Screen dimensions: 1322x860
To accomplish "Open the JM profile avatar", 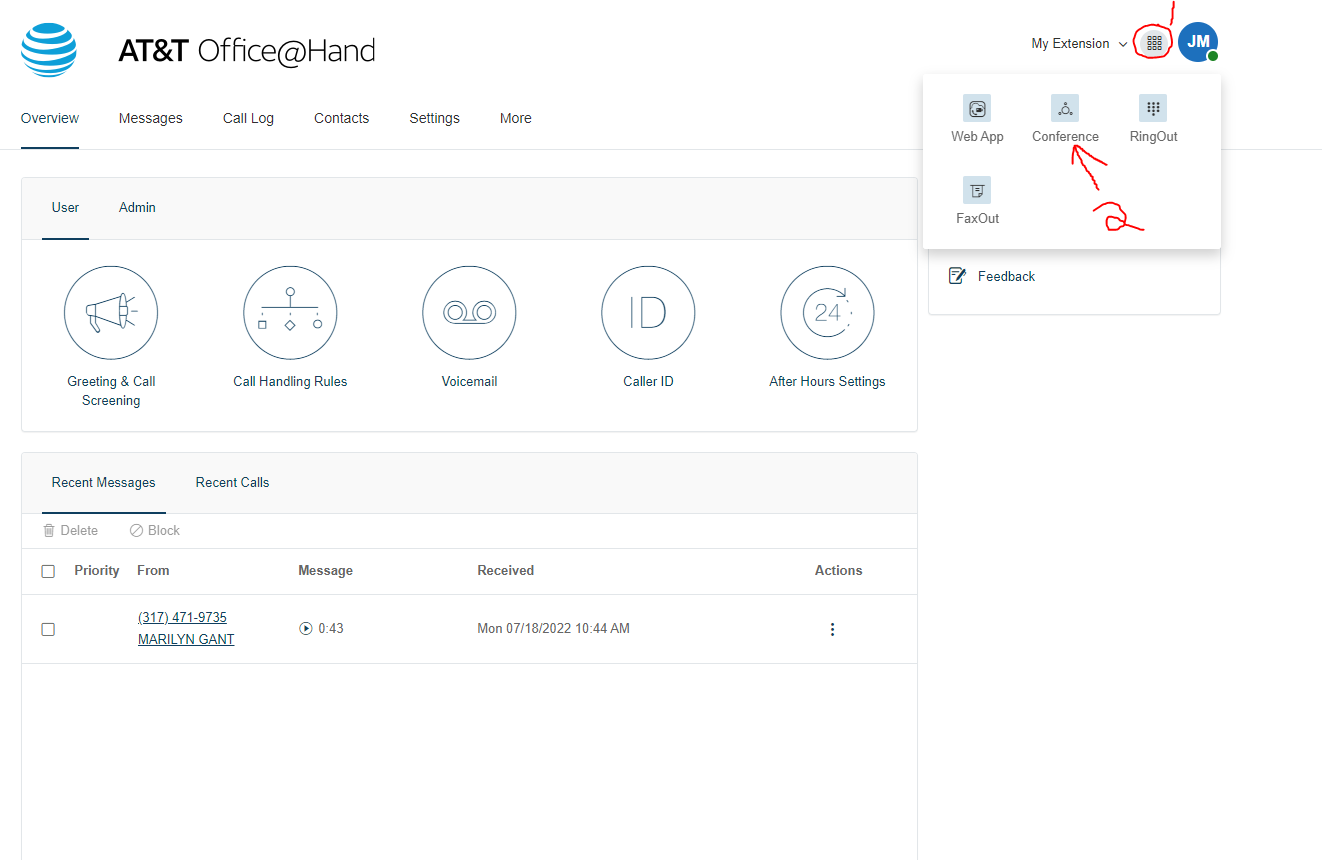I will pyautogui.click(x=1198, y=43).
